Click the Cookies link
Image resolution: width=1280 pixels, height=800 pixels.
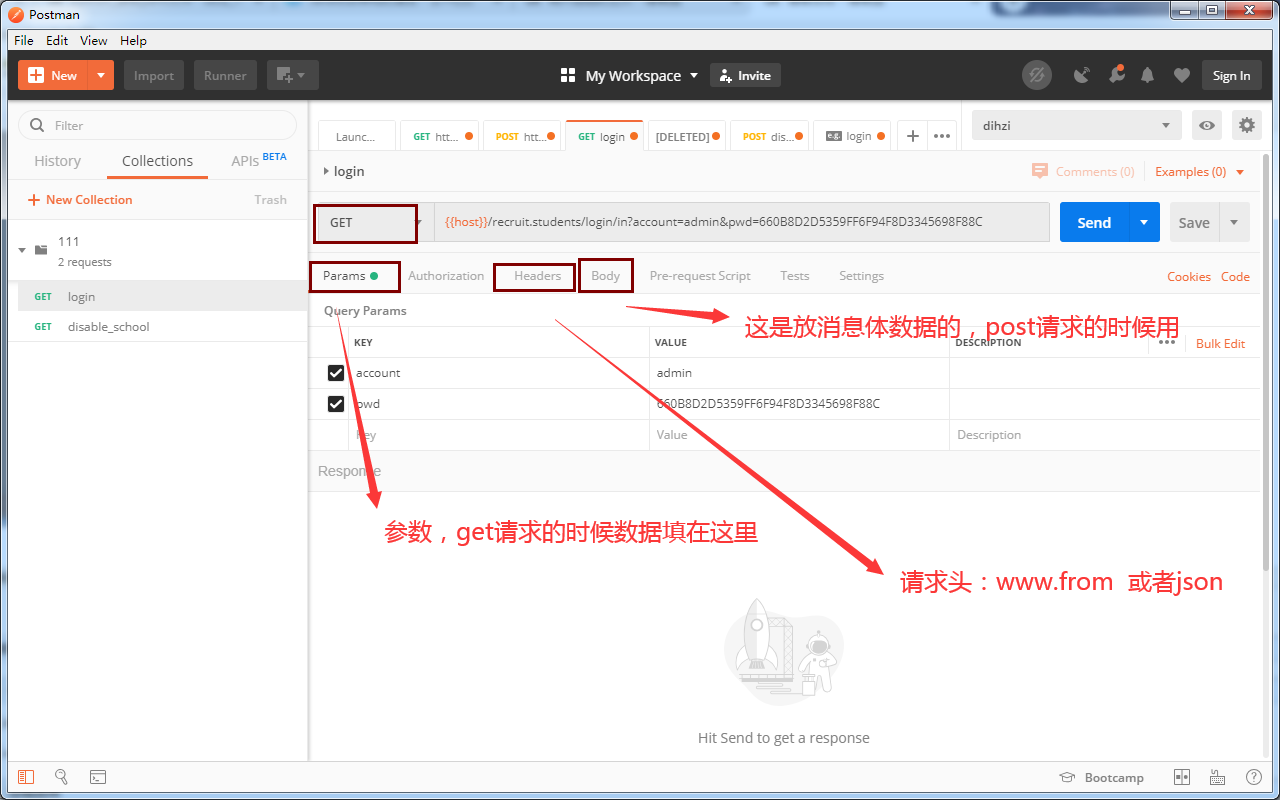(1189, 277)
